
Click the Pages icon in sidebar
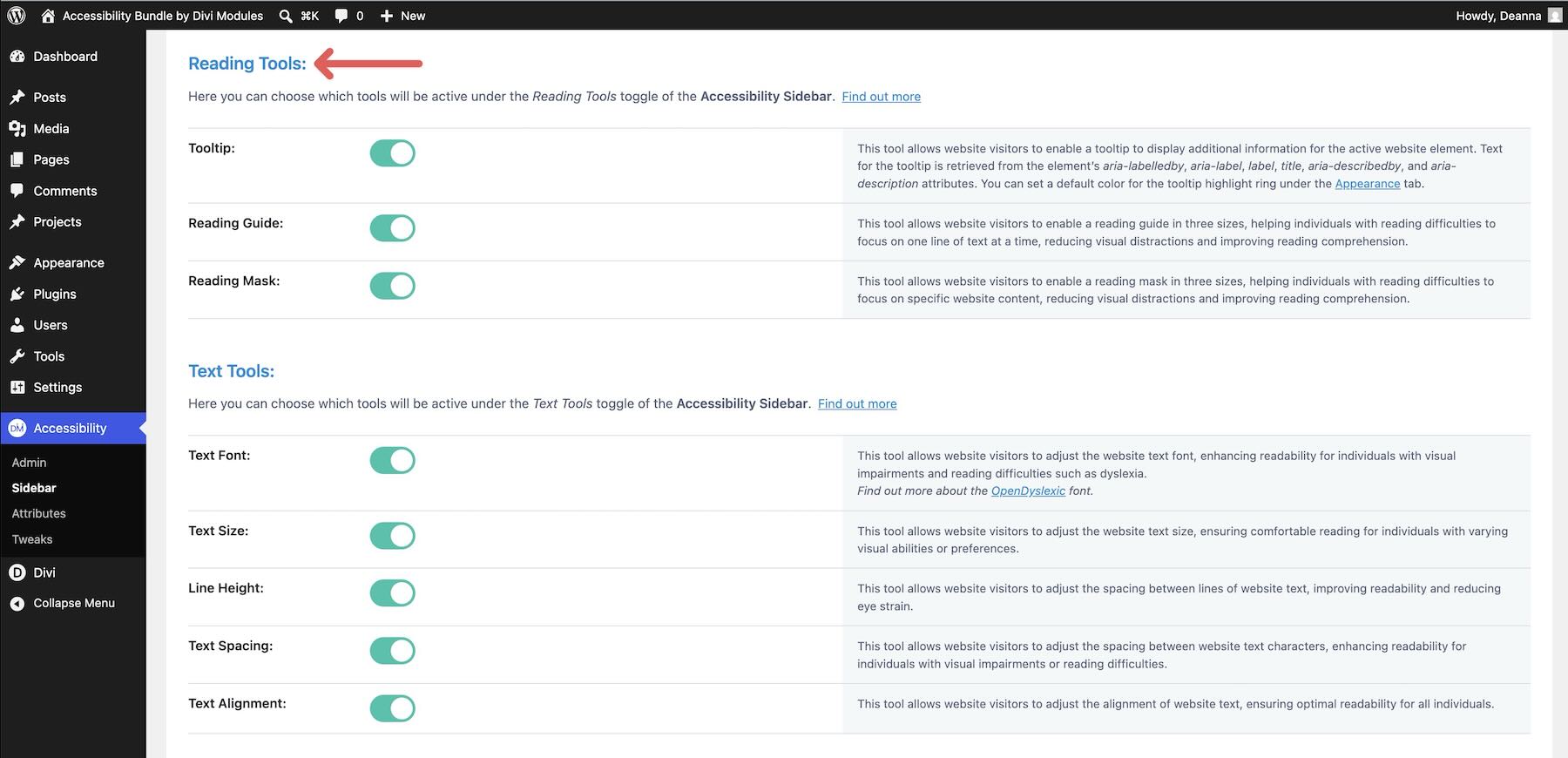[17, 160]
